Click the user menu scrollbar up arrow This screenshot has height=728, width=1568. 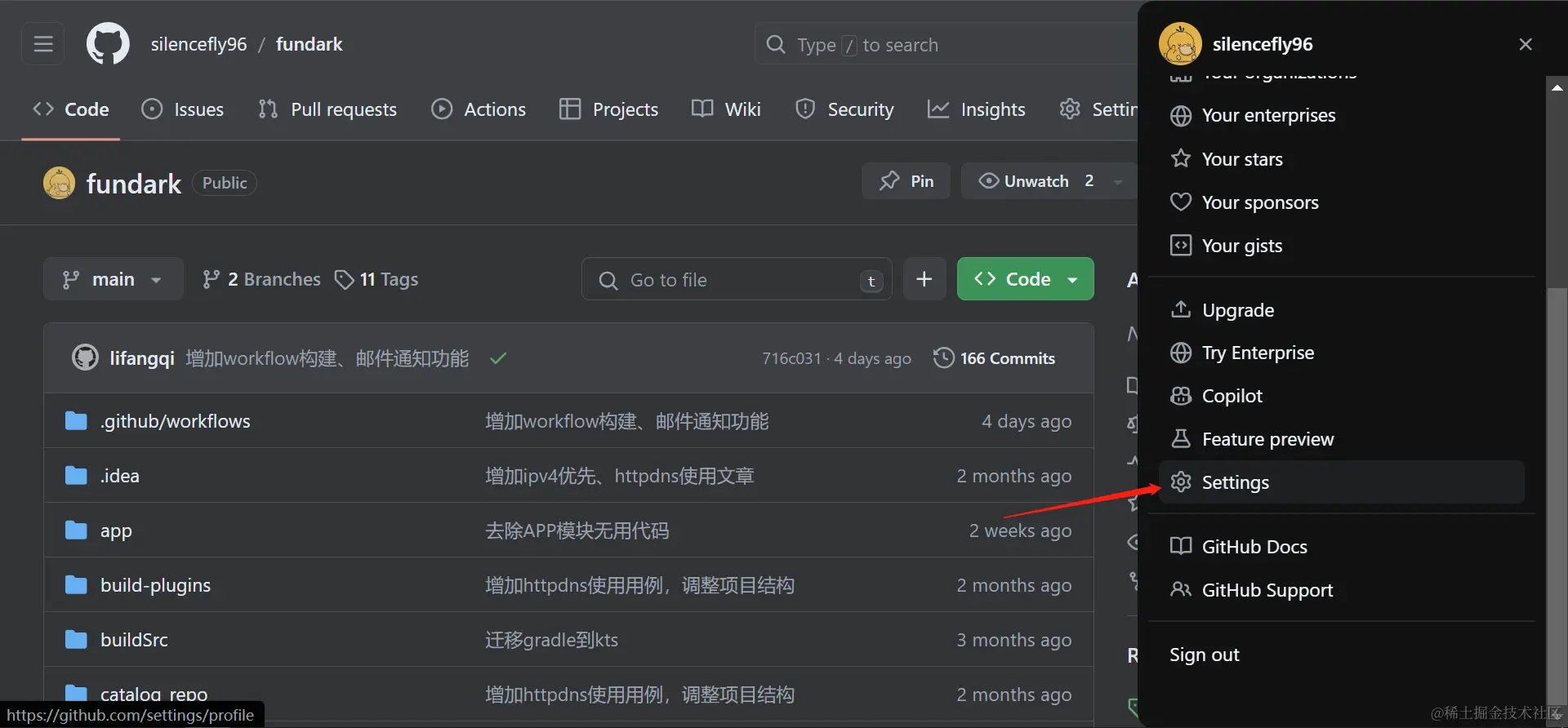click(x=1557, y=87)
